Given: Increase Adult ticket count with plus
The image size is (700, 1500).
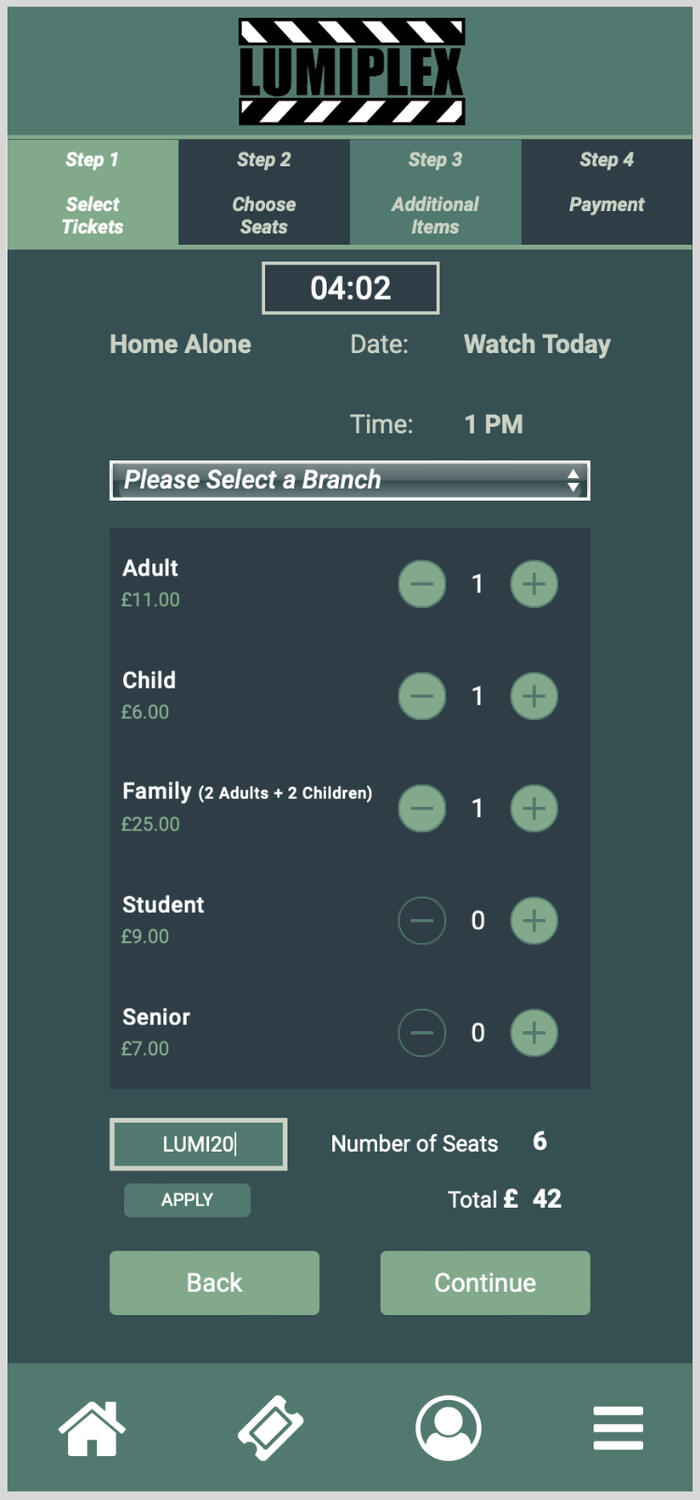Looking at the screenshot, I should pyautogui.click(x=534, y=584).
